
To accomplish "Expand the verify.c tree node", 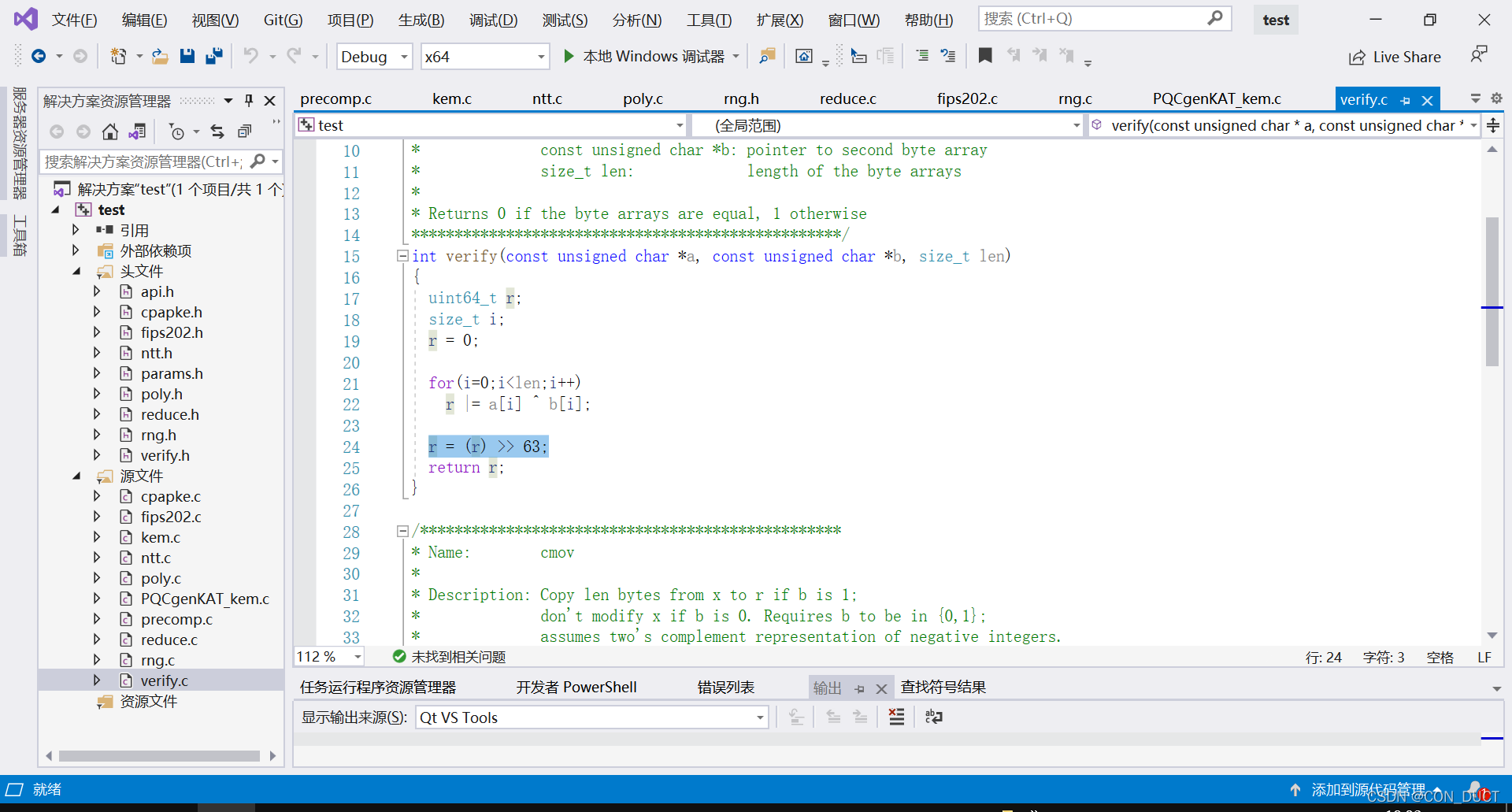I will (x=96, y=680).
